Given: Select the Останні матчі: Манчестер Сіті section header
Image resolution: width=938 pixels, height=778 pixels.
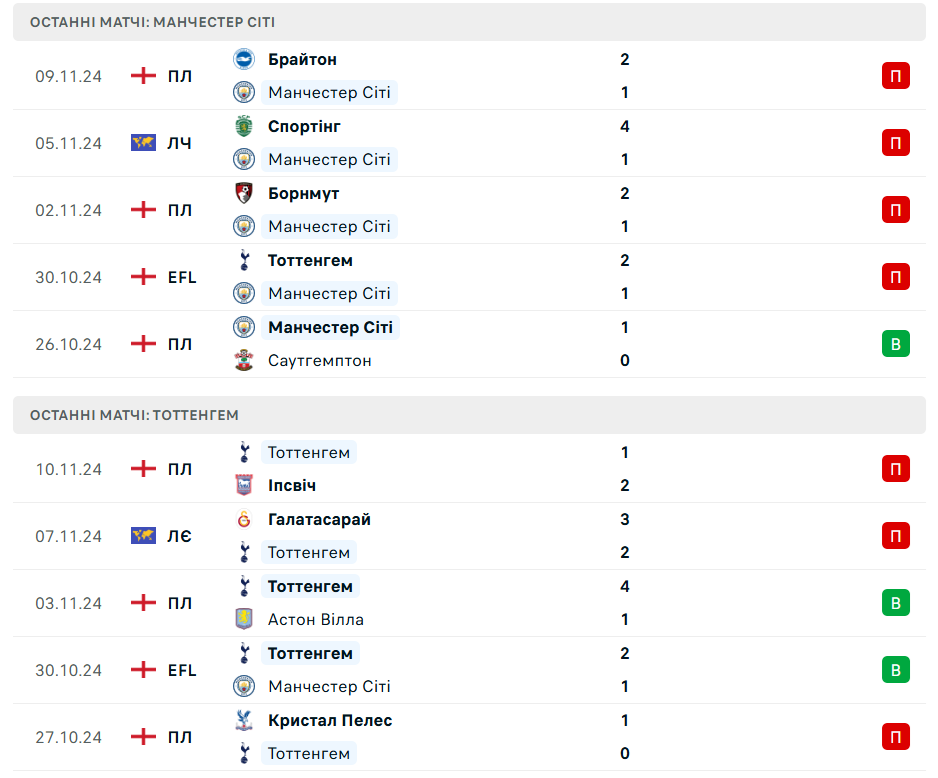Looking at the screenshot, I should pyautogui.click(x=469, y=22).
